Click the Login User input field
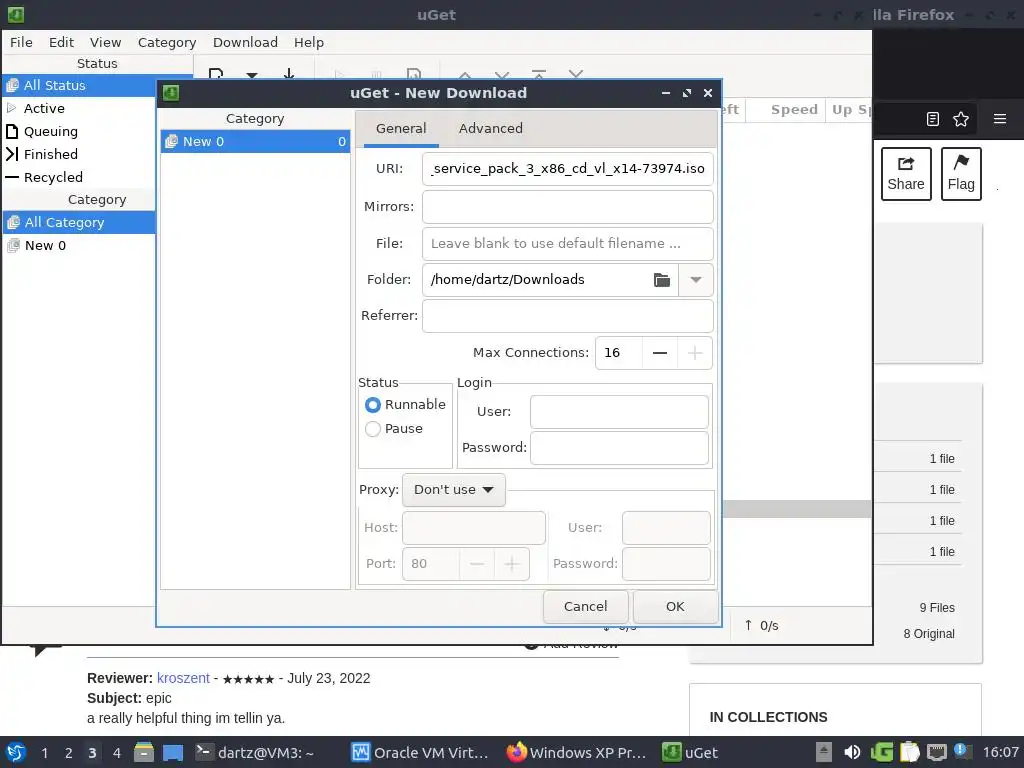The image size is (1024, 768). 619,412
